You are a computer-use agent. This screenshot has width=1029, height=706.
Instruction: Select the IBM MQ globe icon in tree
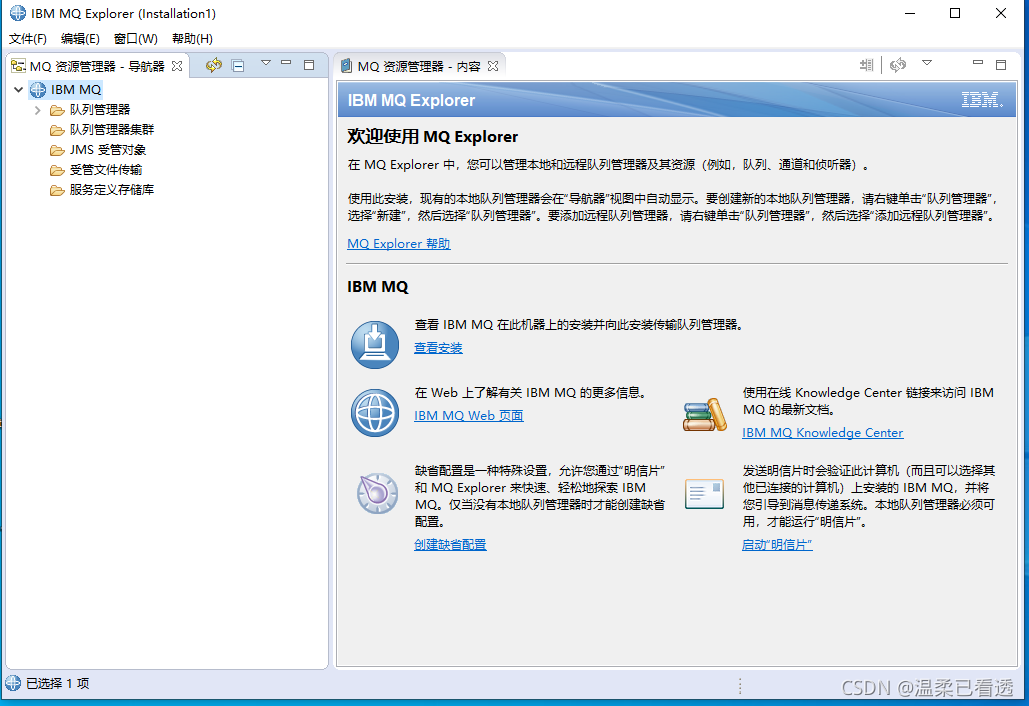click(38, 90)
